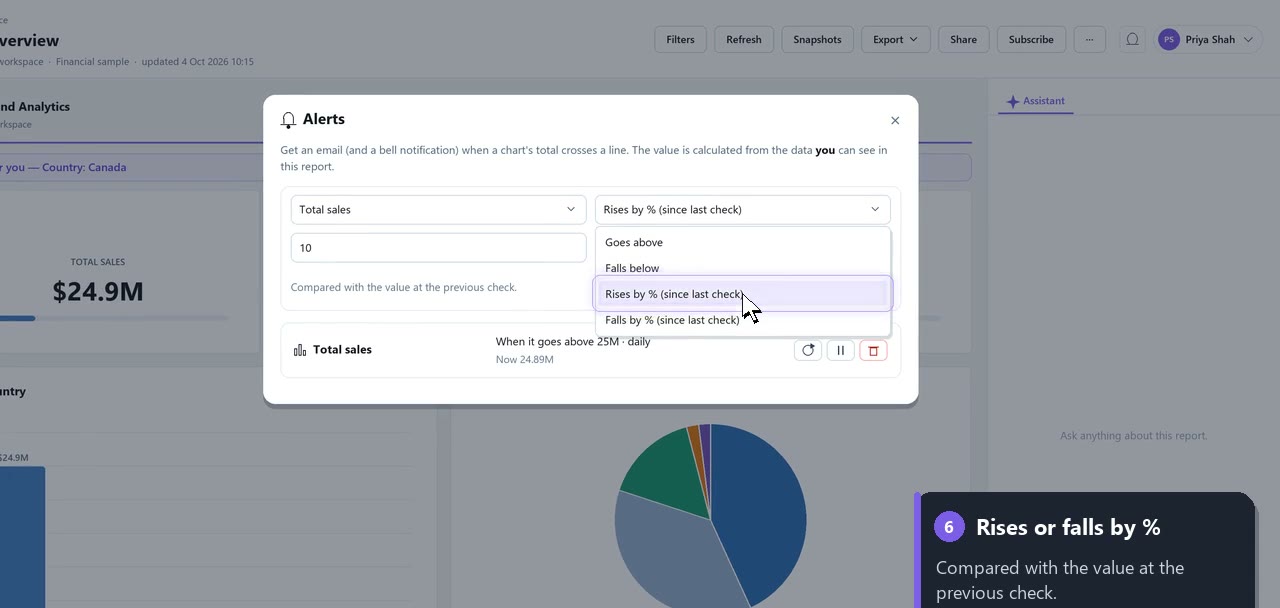Refresh the report
Image resolution: width=1280 pixels, height=608 pixels.
point(744,39)
